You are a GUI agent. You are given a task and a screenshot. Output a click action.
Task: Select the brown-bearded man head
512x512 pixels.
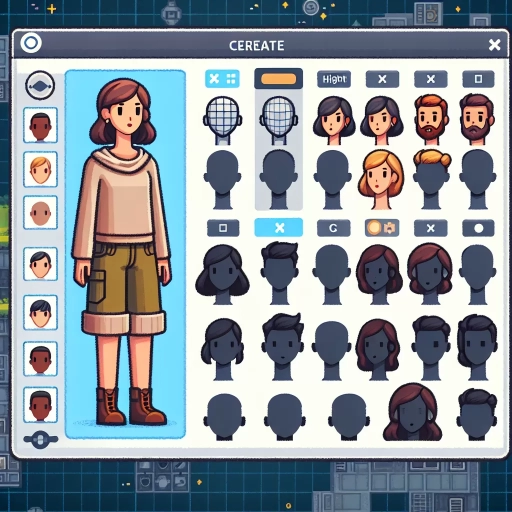pos(477,119)
